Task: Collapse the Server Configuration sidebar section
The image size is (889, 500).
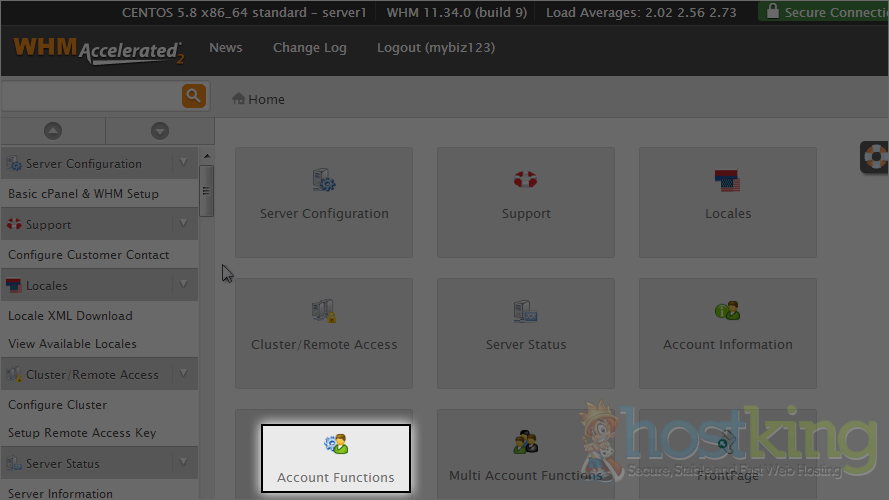Action: coord(183,163)
